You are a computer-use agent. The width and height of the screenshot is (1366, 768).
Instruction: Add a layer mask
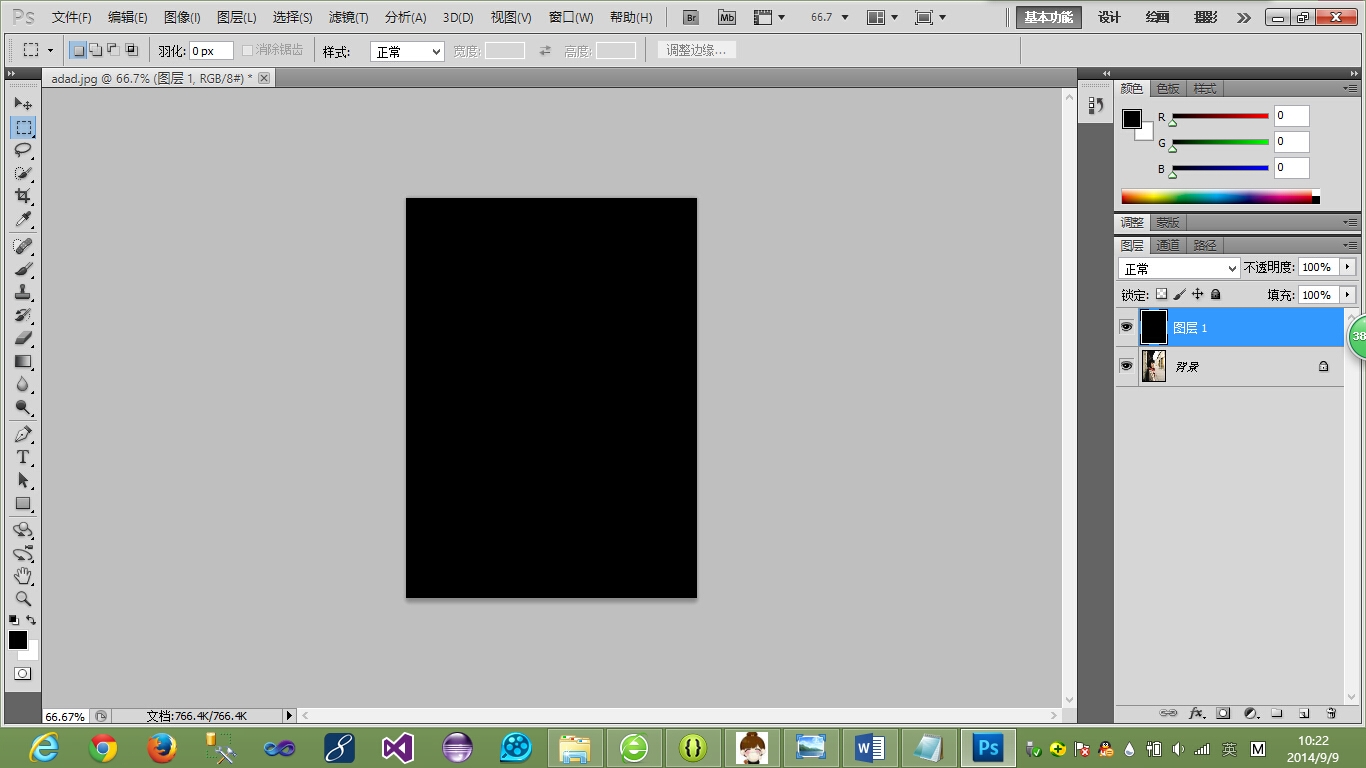click(1223, 713)
